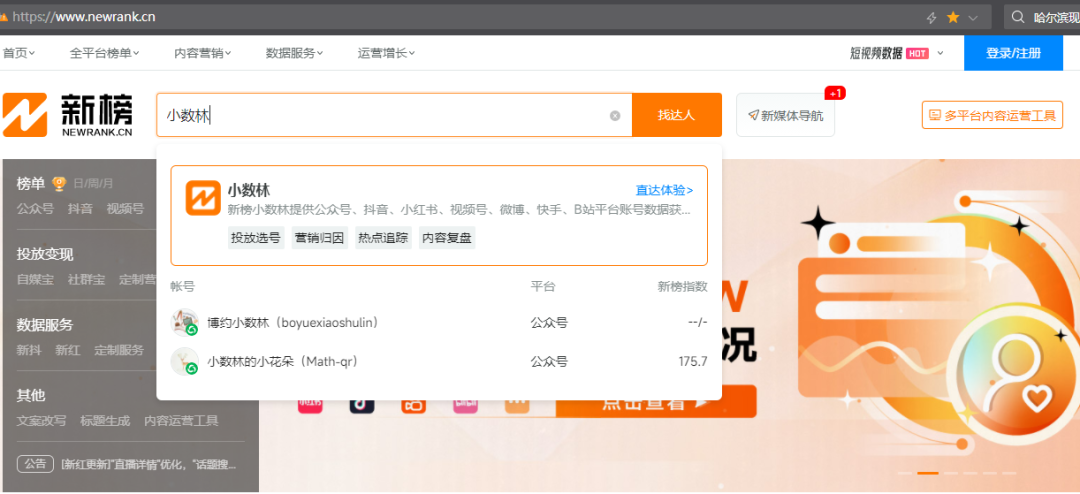
Task: Select the 营销归因 tag
Action: click(320, 238)
